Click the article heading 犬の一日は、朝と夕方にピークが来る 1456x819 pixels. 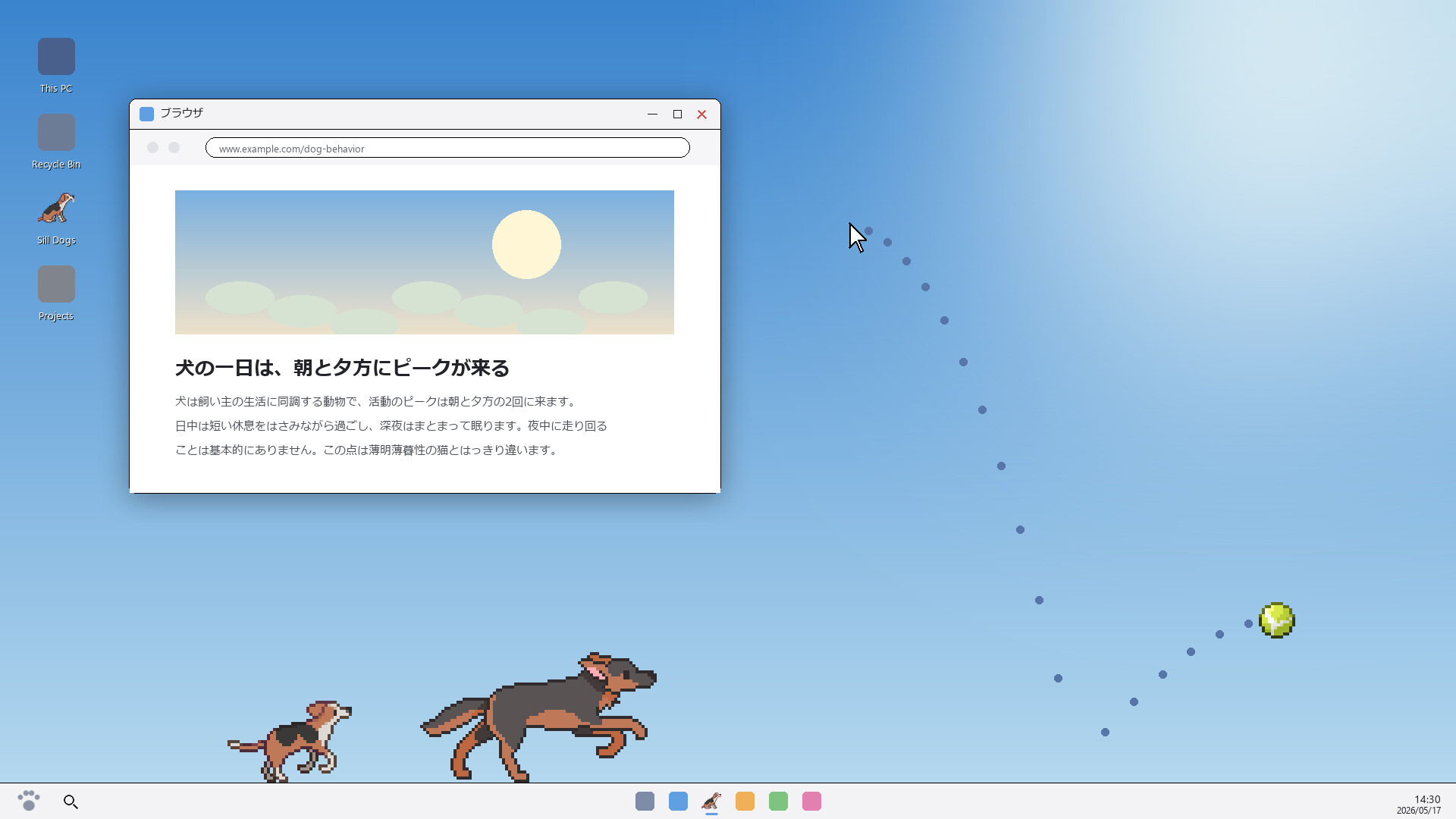coord(342,368)
